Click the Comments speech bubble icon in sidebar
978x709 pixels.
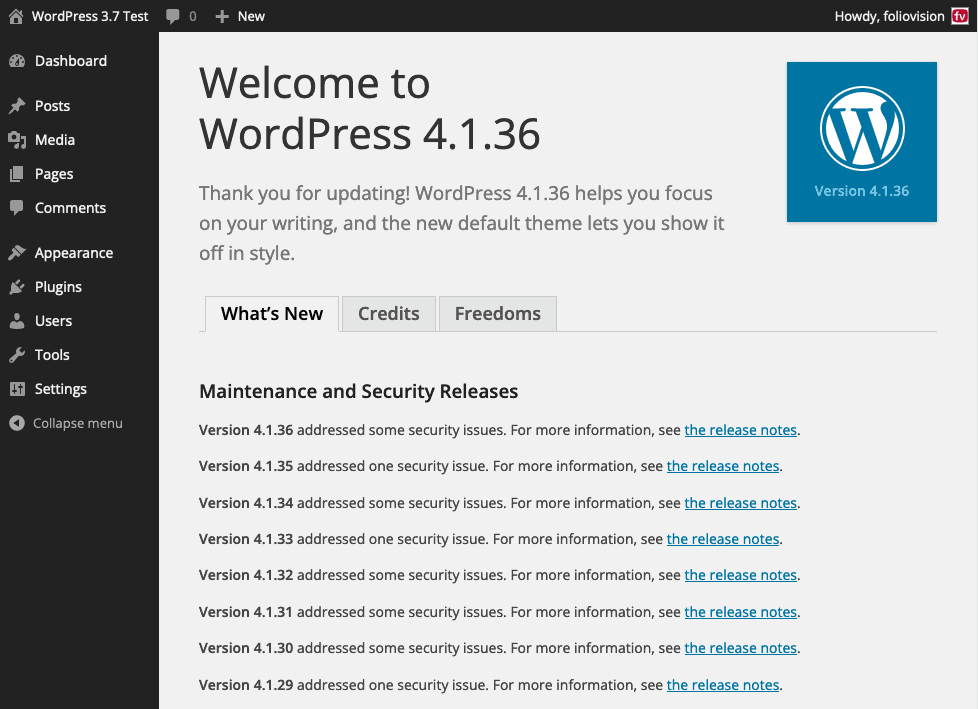click(17, 208)
